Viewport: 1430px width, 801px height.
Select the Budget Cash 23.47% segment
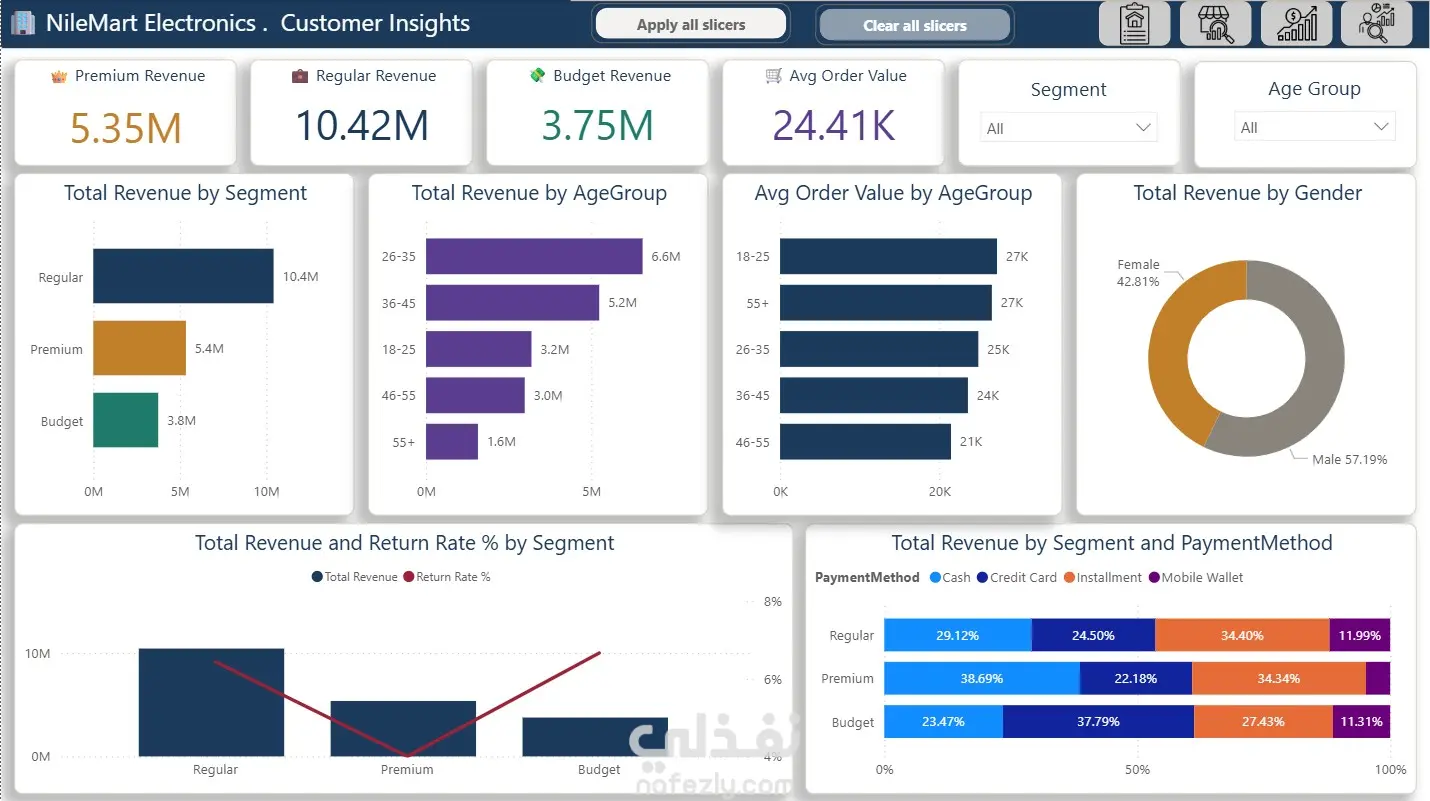944,721
